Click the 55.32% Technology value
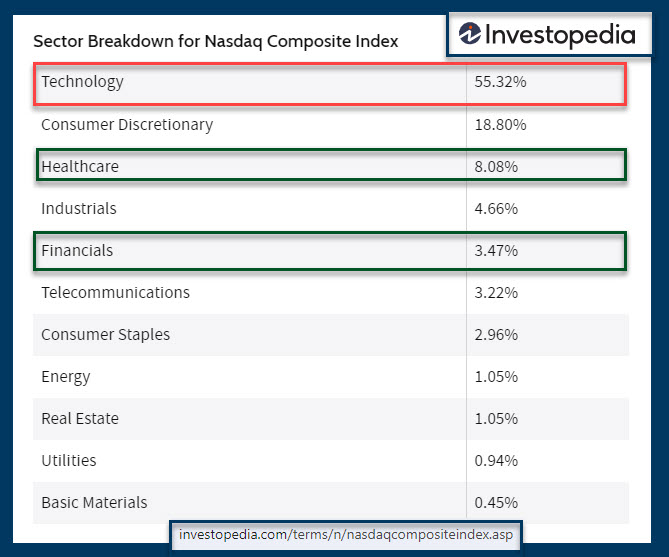Image resolution: width=669 pixels, height=557 pixels. click(500, 82)
